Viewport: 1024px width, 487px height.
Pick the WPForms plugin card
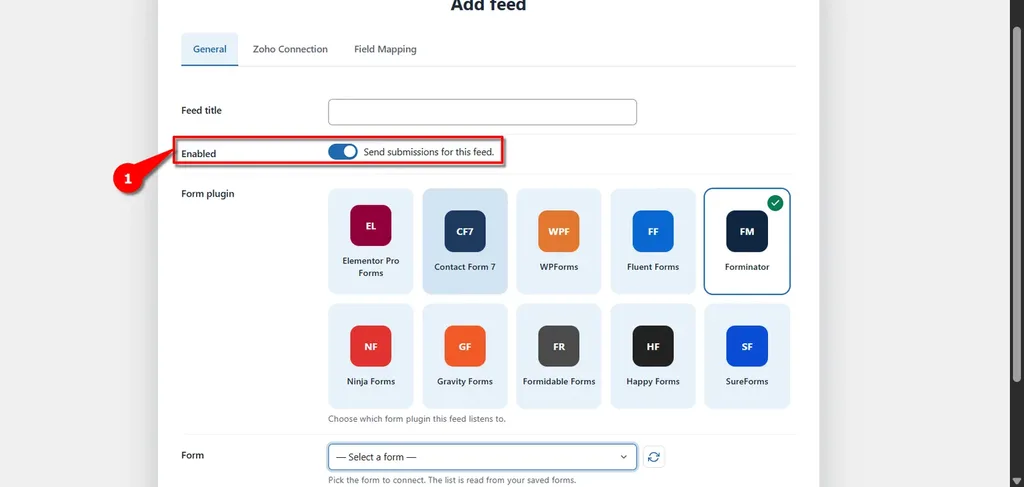point(559,242)
